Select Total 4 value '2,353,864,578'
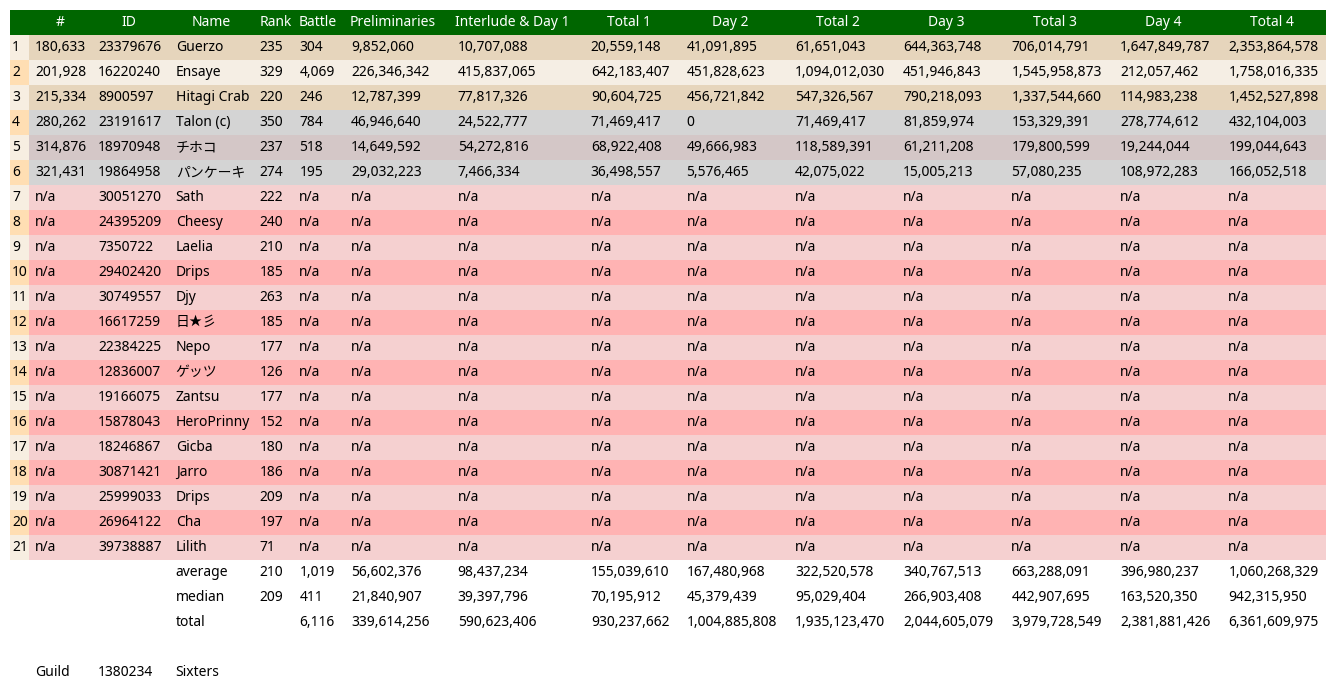 pyautogui.click(x=1273, y=46)
